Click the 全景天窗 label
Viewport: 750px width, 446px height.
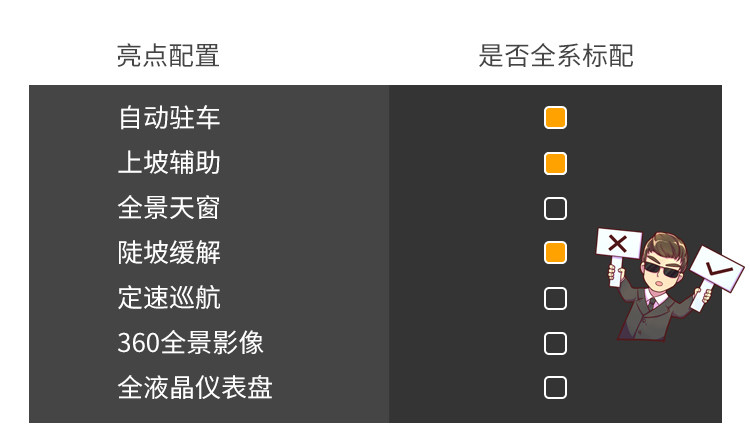(x=169, y=208)
